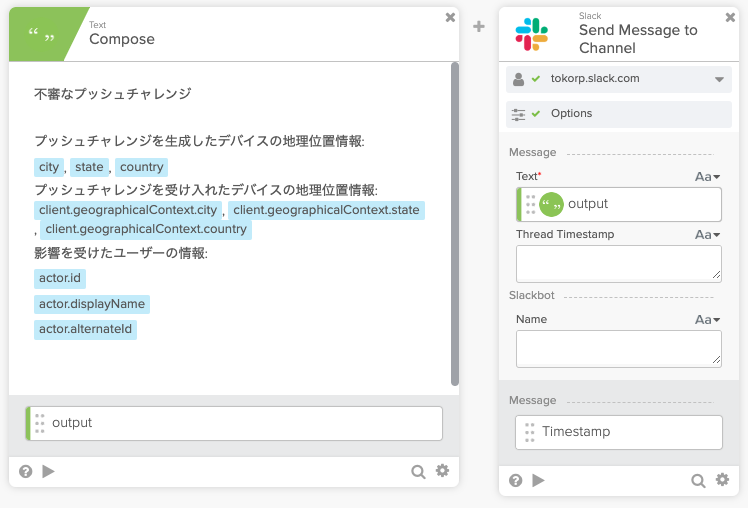The width and height of the screenshot is (748, 508).
Task: Open Thread Timestamp Aa type dropdown
Action: coord(708,235)
